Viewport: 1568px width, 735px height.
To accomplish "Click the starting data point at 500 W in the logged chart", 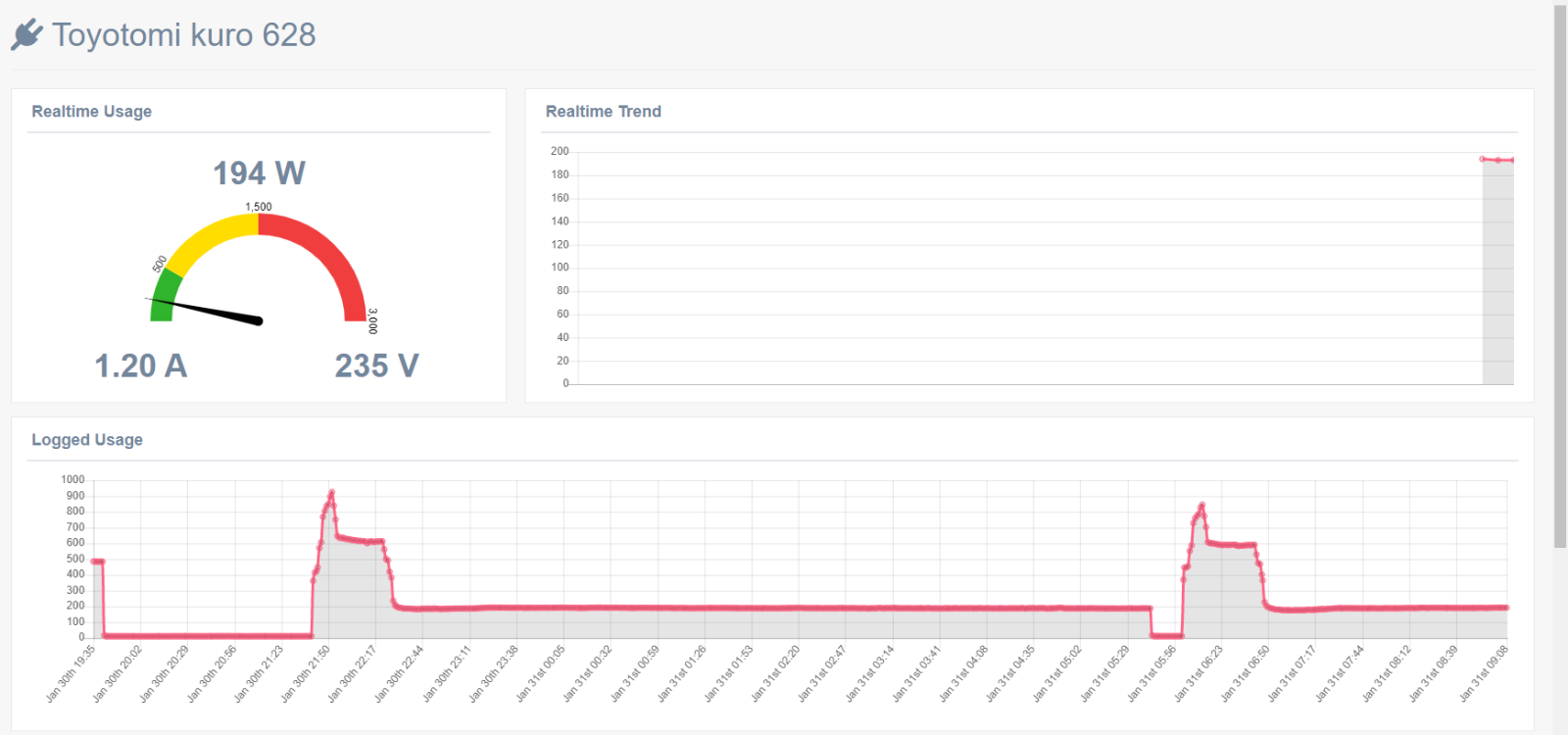I will (94, 562).
